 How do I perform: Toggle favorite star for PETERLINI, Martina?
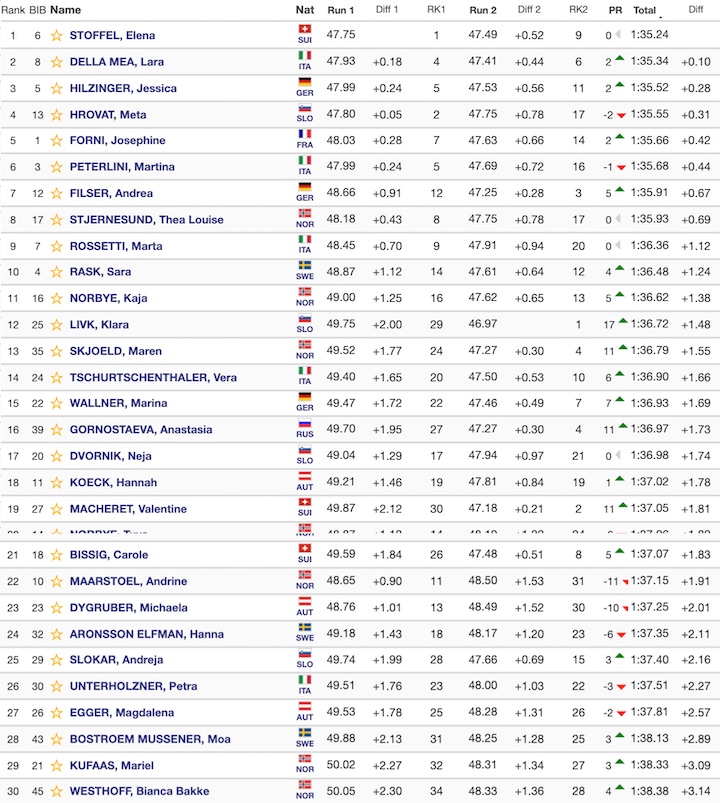tap(56, 167)
